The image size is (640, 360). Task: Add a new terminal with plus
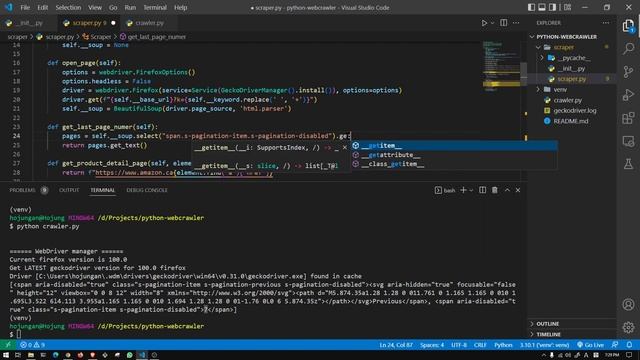[463, 190]
